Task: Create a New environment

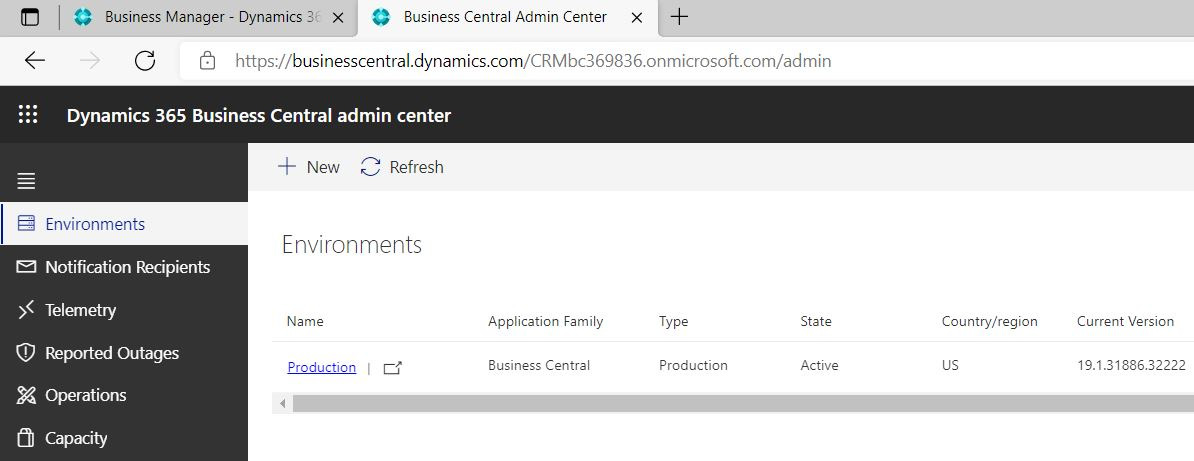Action: pyautogui.click(x=308, y=167)
